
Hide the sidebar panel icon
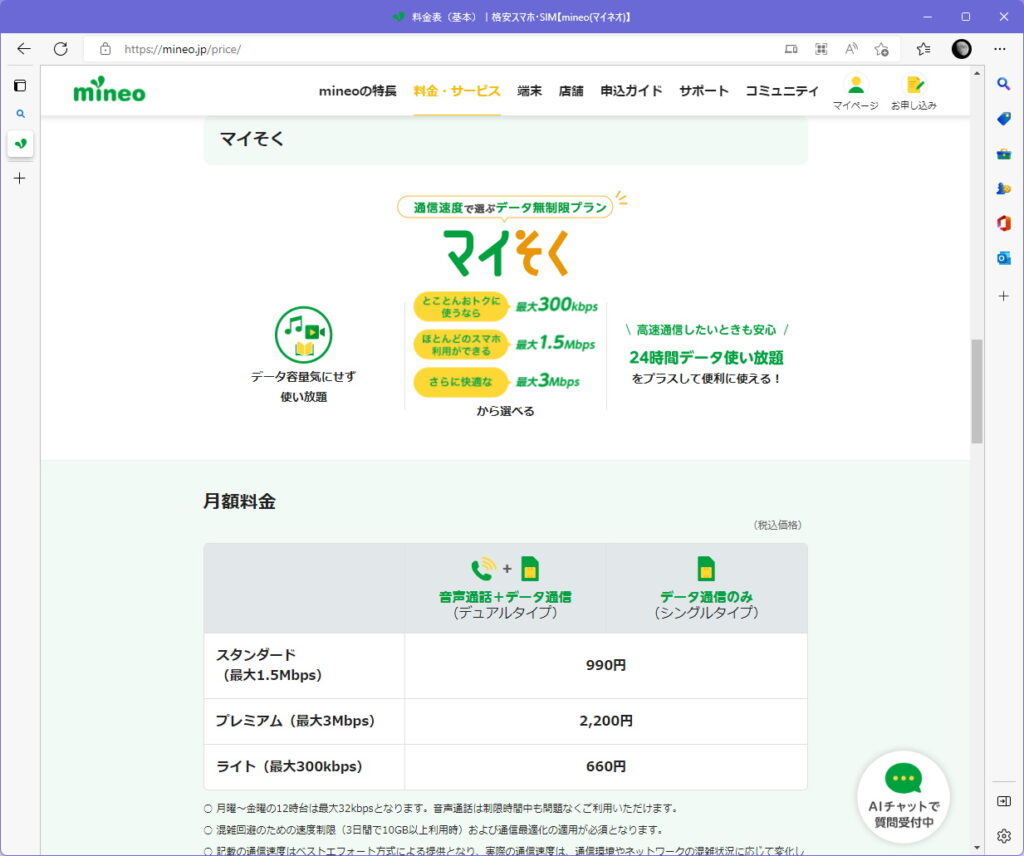pyautogui.click(x=1004, y=801)
